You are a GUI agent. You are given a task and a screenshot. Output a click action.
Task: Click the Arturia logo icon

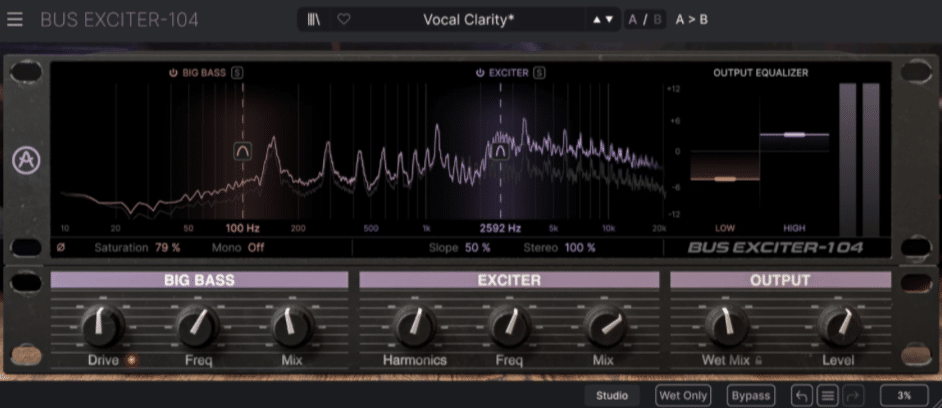(x=26, y=161)
